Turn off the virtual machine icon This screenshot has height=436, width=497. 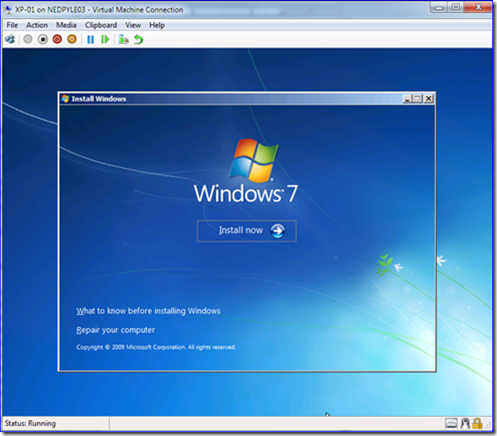point(43,39)
